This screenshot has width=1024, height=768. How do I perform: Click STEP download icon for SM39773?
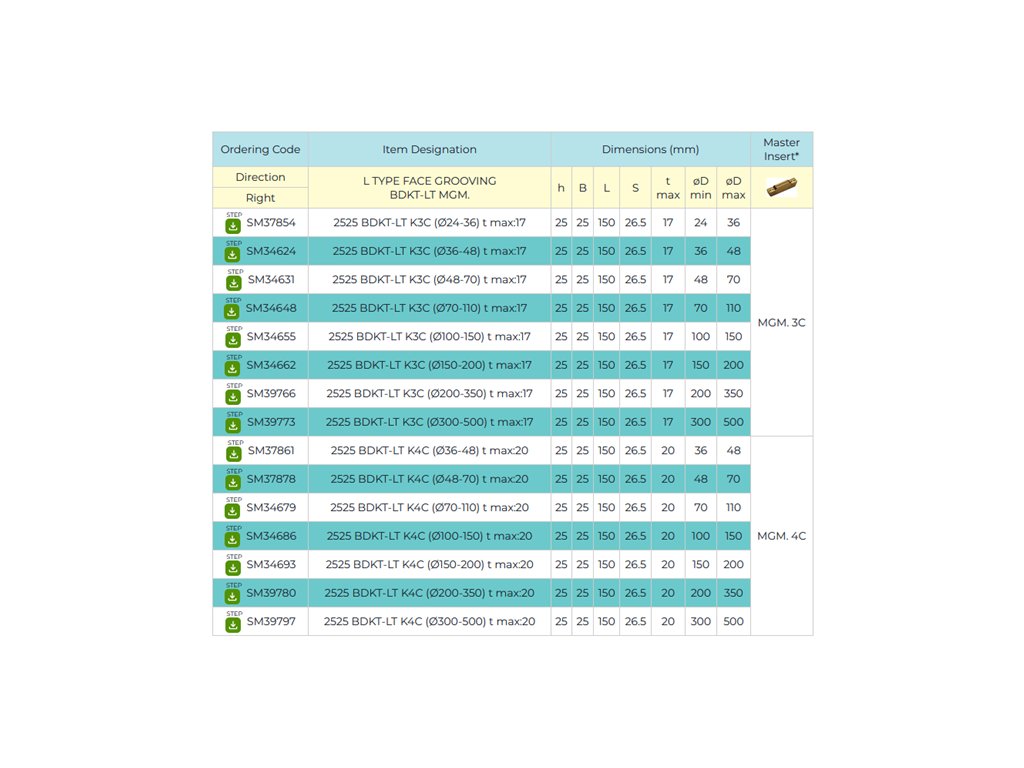[233, 424]
